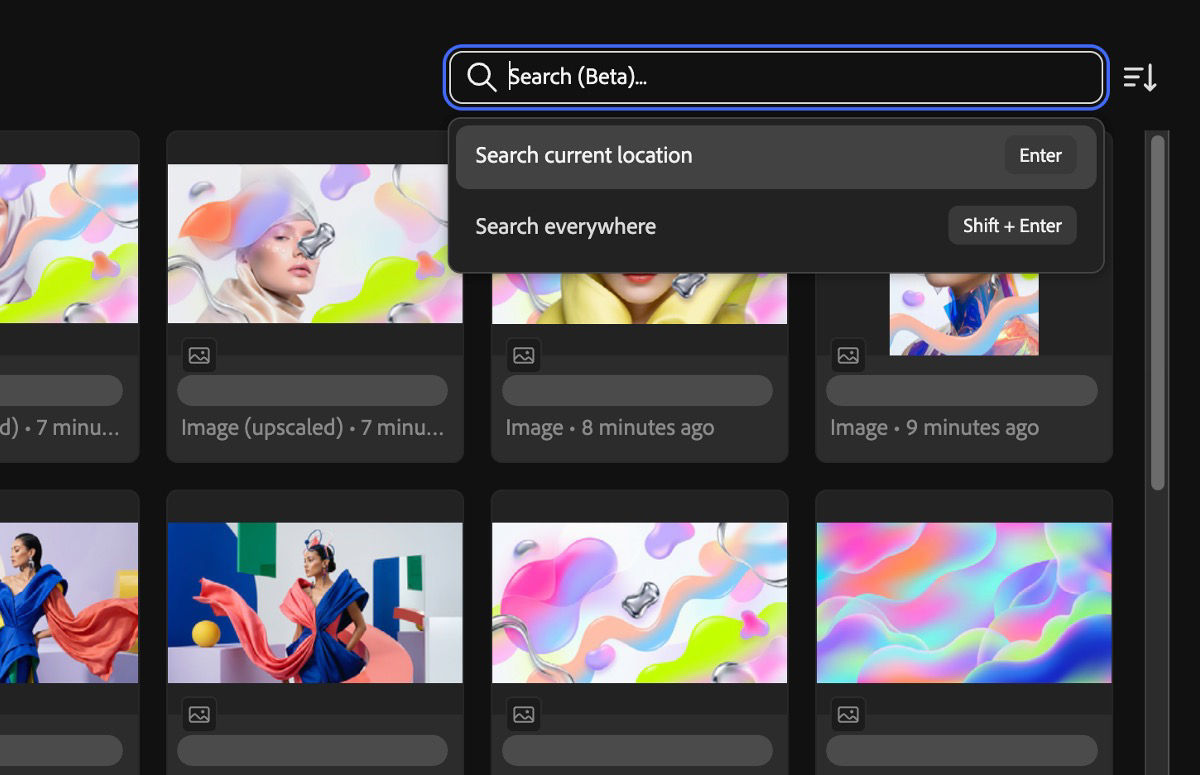Click image type icon on 9 minutes ago card
Viewport: 1200px width, 775px height.
click(848, 355)
